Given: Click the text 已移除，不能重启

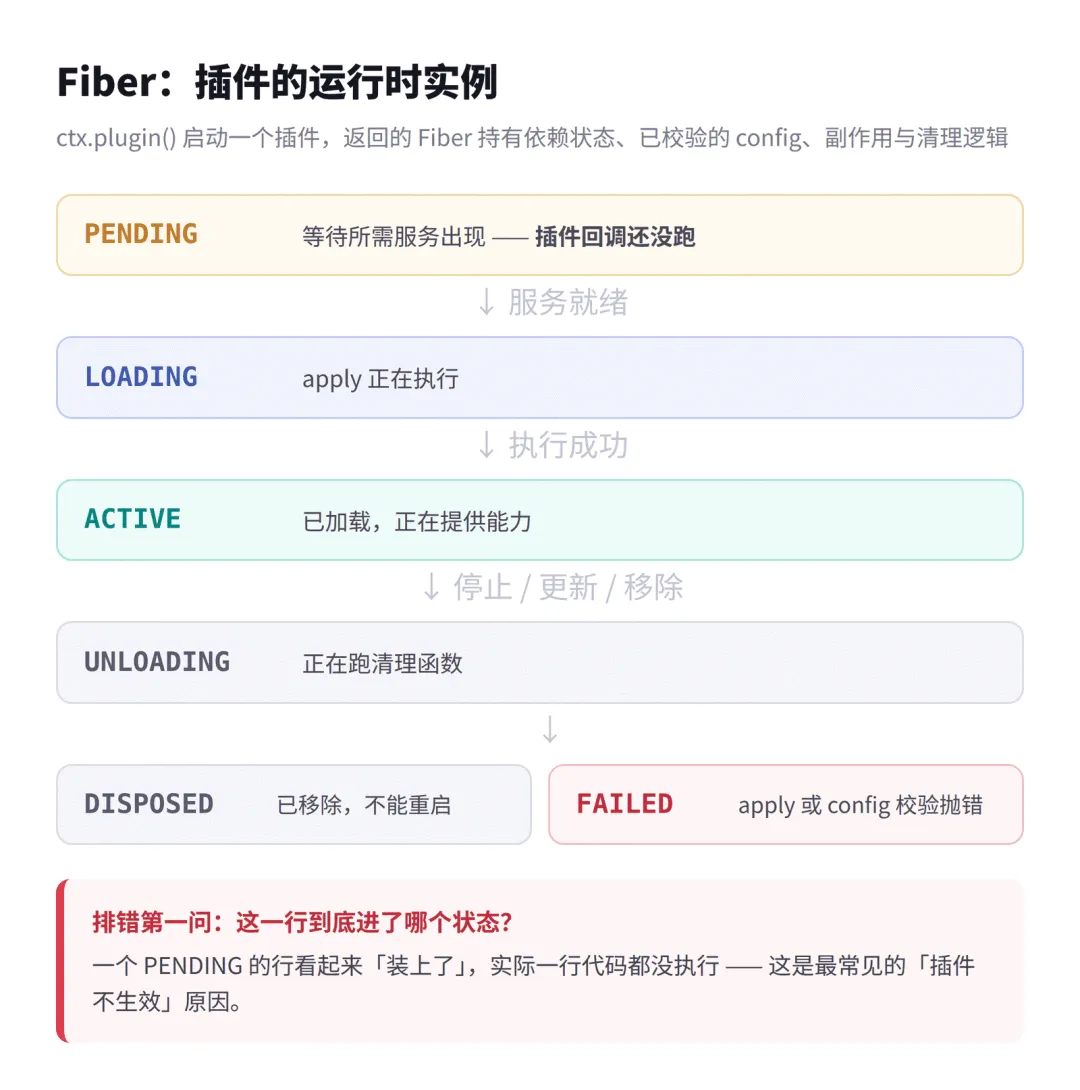Looking at the screenshot, I should point(363,805).
